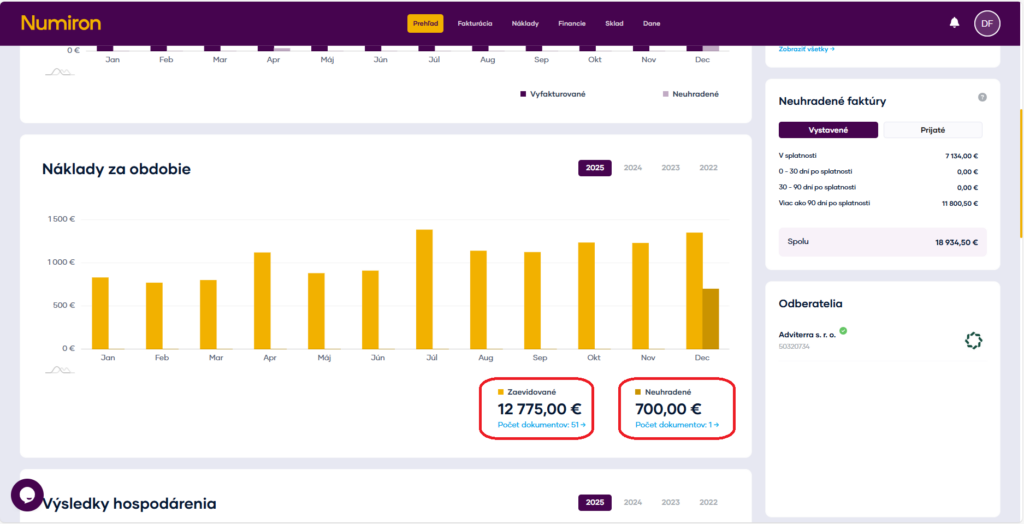This screenshot has height=524, width=1024.
Task: Click chart type icon under Náklady chart
Action: 61,370
